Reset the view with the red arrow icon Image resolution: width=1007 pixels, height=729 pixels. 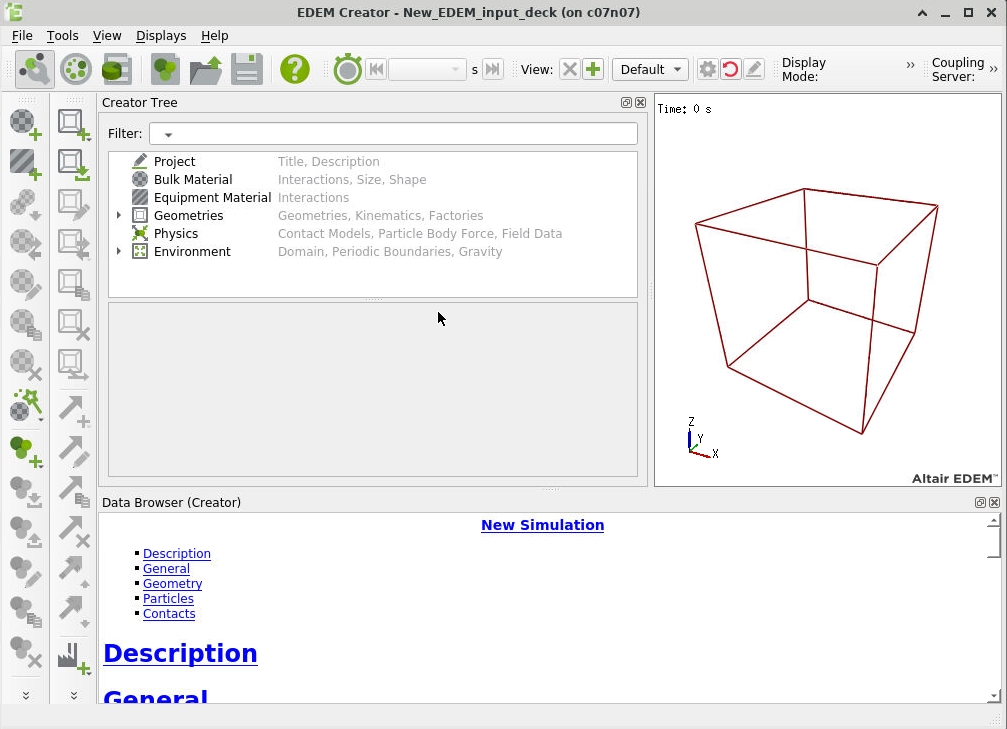coord(730,69)
